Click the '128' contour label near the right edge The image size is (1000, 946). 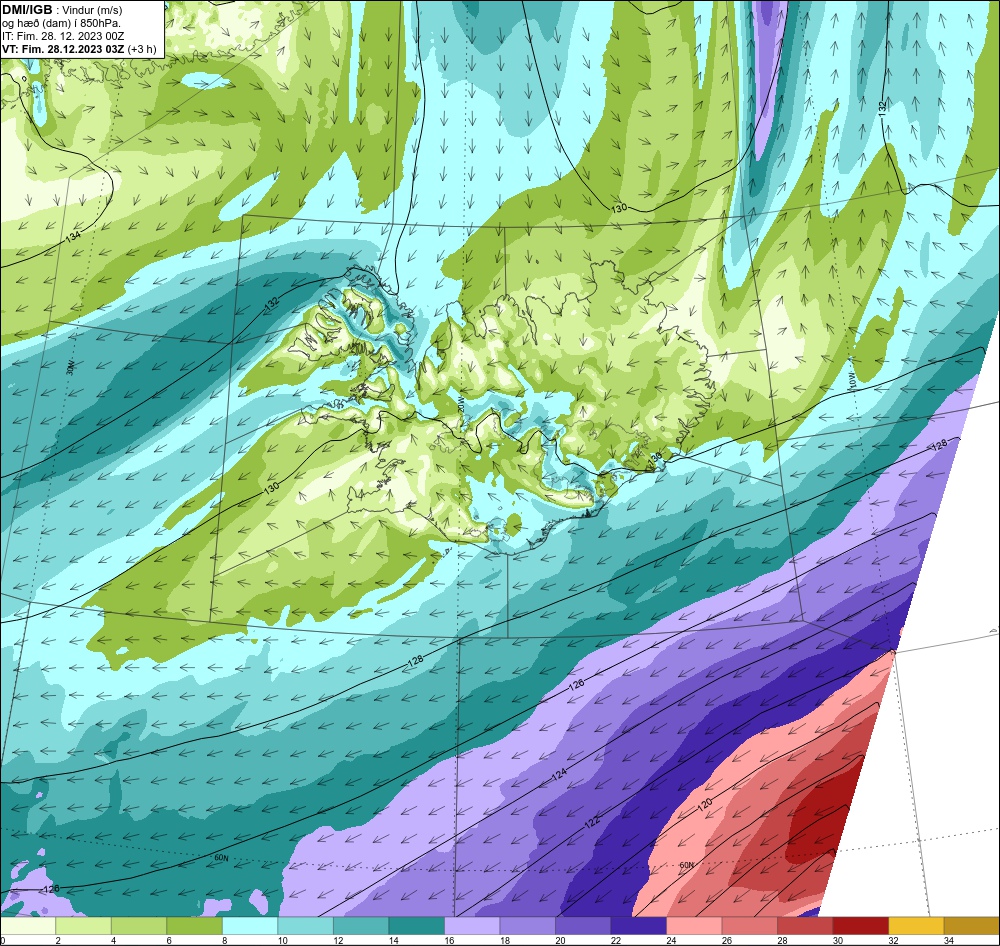click(939, 446)
